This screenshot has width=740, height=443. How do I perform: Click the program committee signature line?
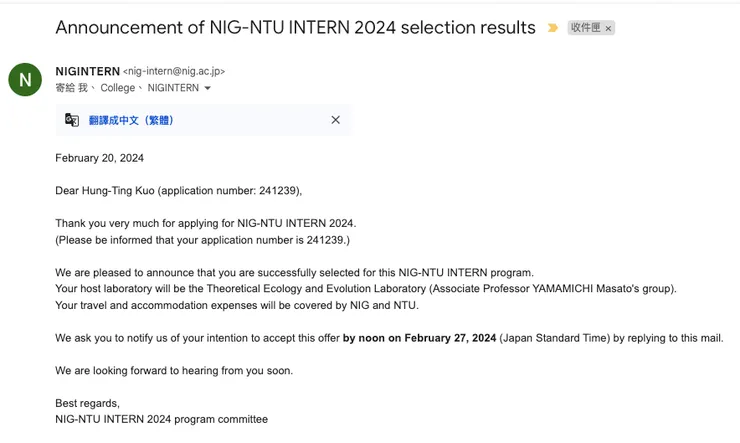(x=161, y=419)
